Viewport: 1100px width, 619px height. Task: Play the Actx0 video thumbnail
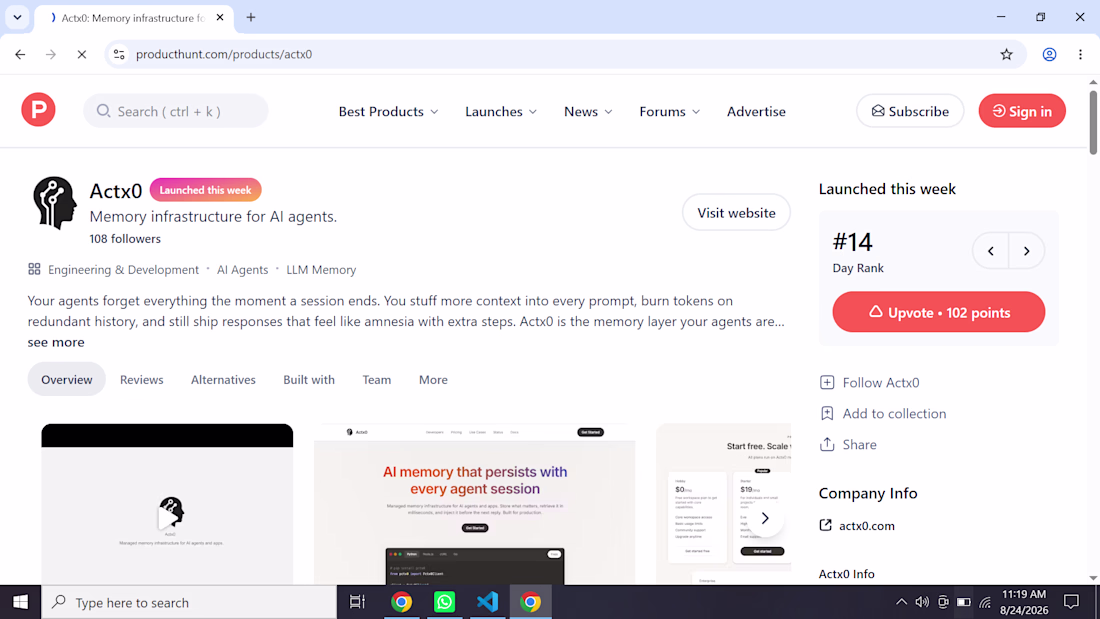coord(167,517)
